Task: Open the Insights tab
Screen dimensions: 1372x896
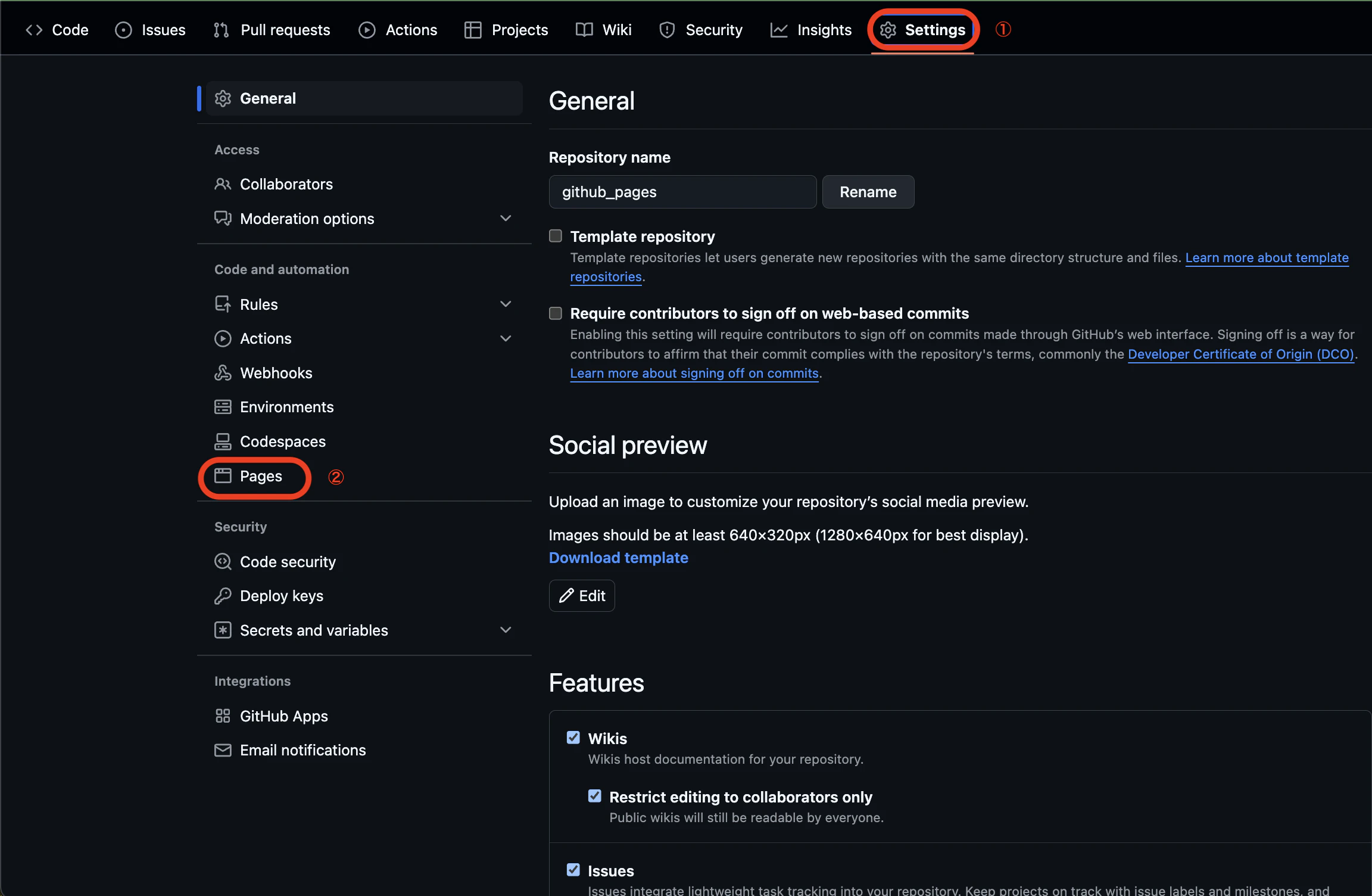Action: [x=811, y=30]
